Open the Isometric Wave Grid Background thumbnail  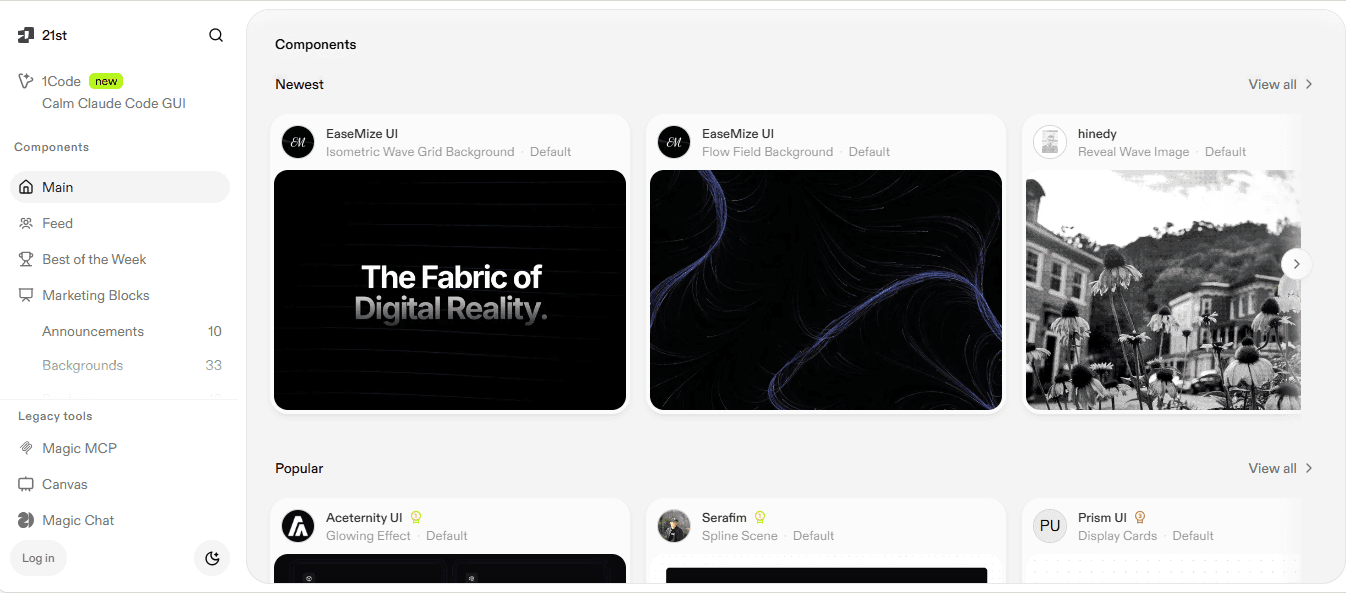click(x=450, y=290)
